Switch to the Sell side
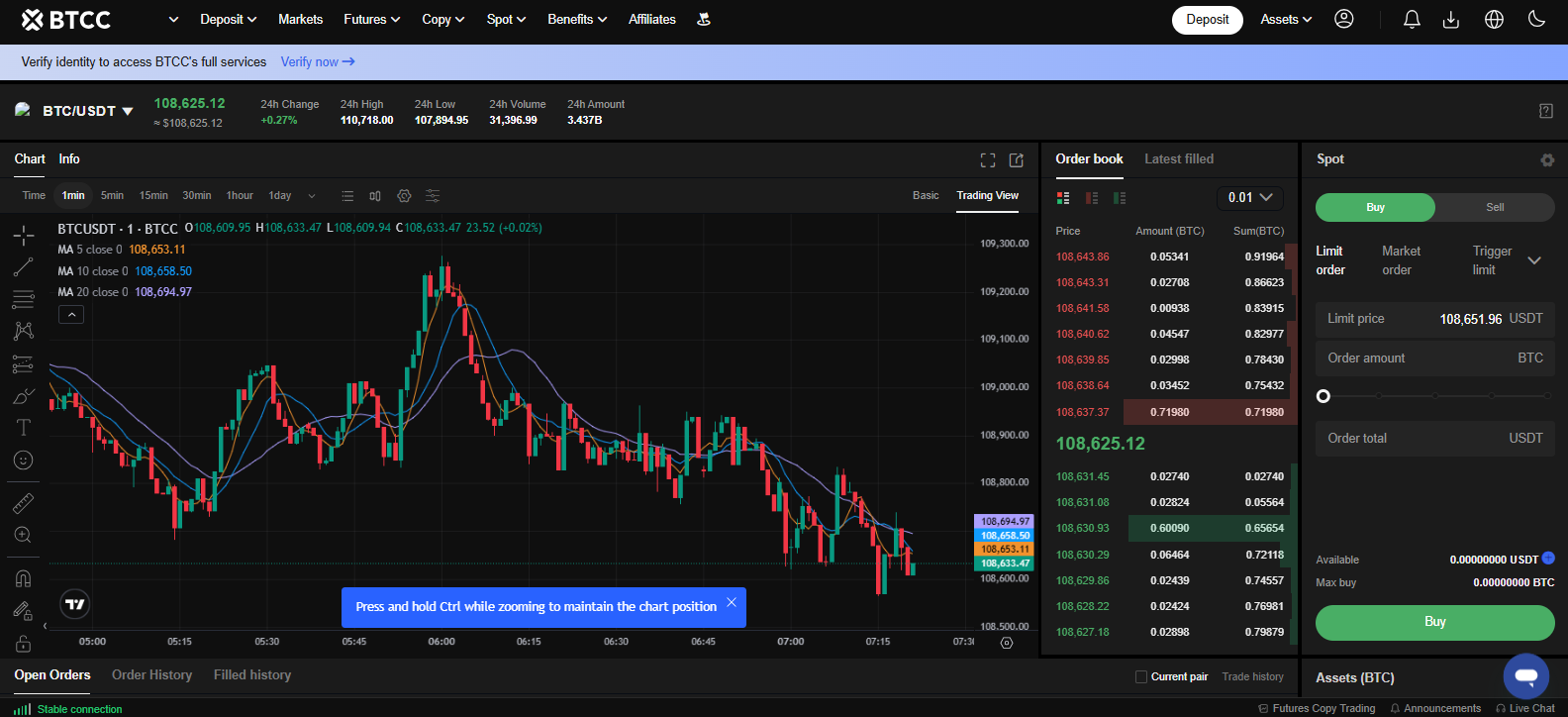 click(x=1495, y=207)
